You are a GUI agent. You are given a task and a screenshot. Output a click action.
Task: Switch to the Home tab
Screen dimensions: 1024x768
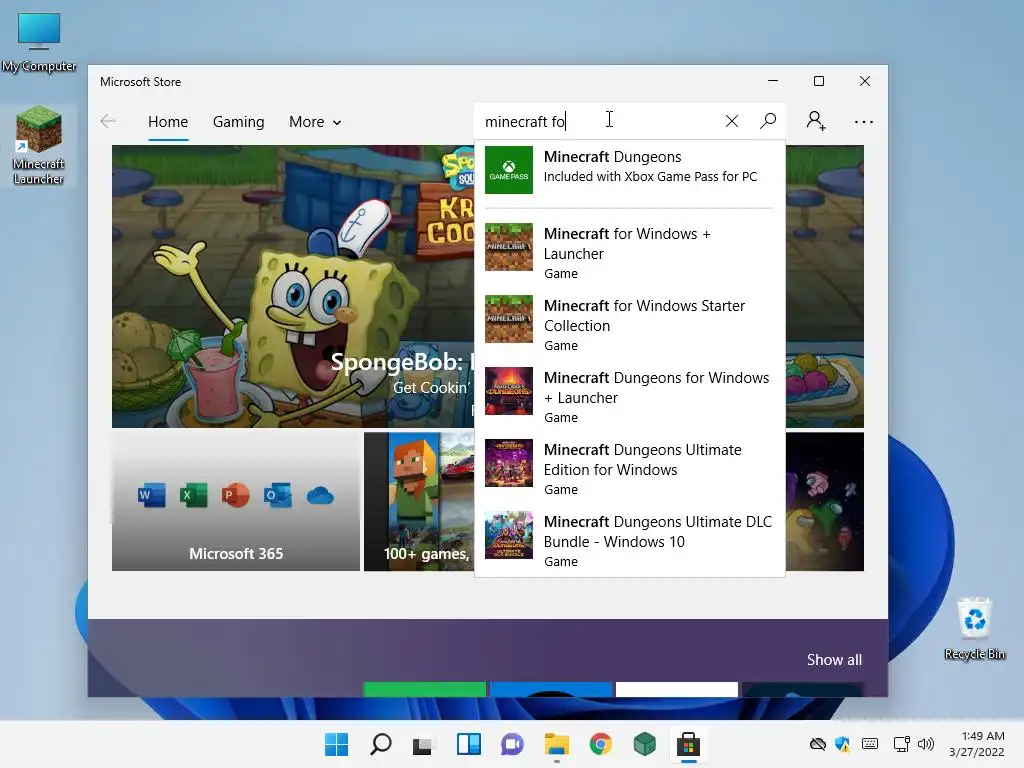168,121
